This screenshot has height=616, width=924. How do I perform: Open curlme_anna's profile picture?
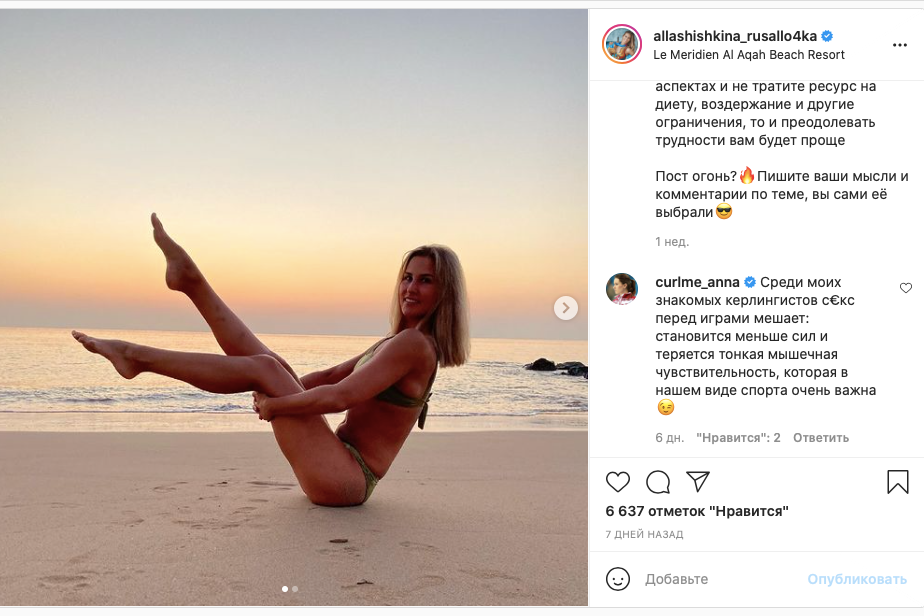[x=622, y=288]
